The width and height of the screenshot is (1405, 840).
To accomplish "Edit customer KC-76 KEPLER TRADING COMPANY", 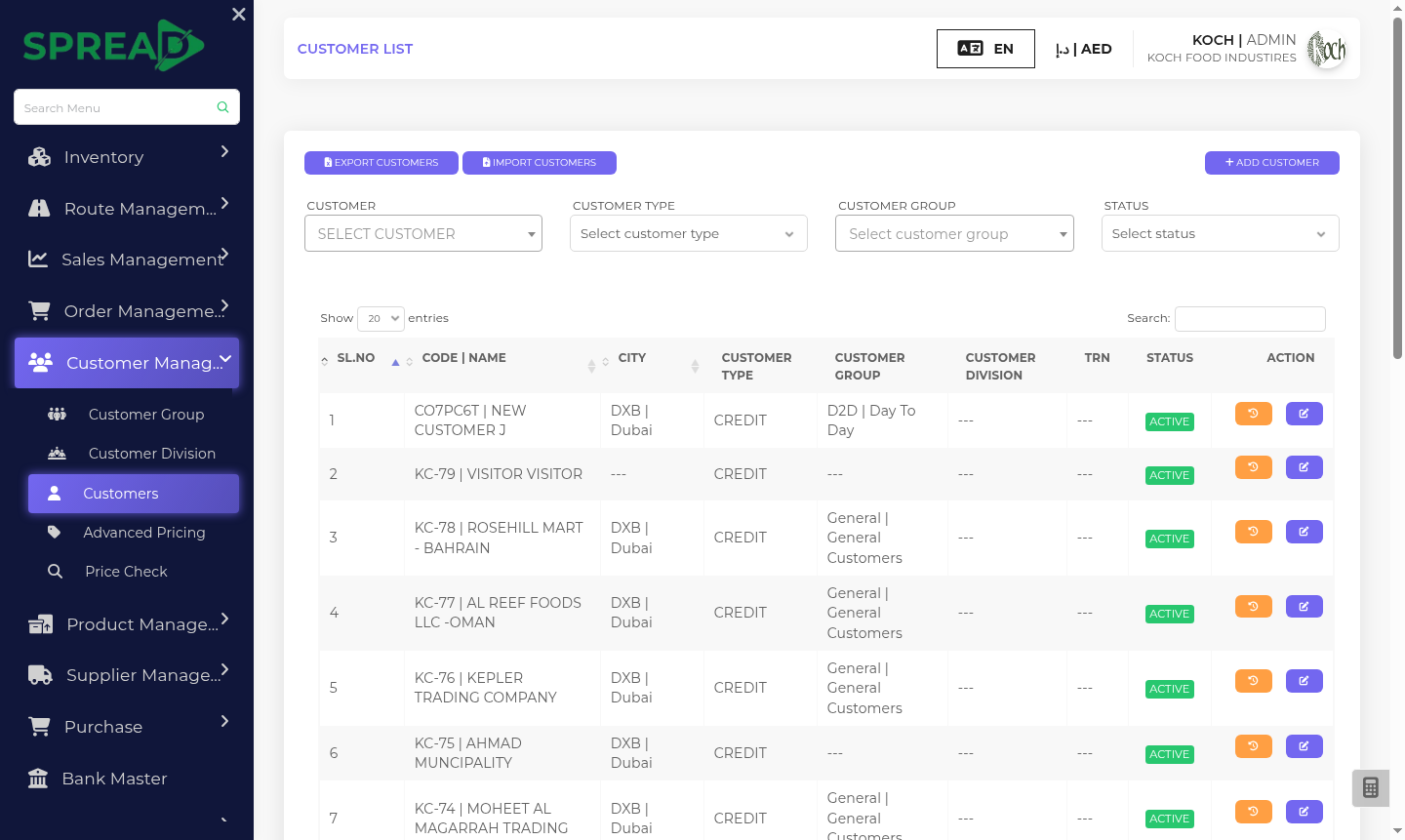I will click(1305, 681).
